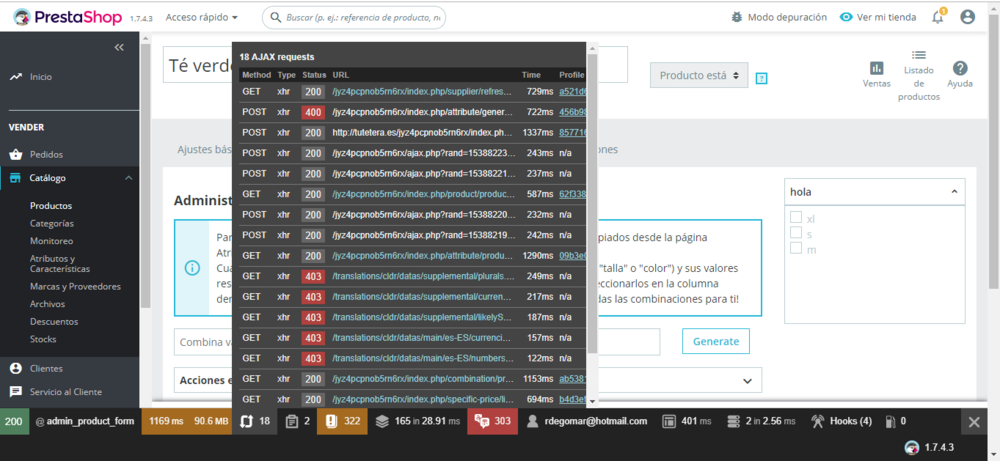Open profile link 456b9 for the 400 request
The width and height of the screenshot is (1000, 461).
pos(572,112)
